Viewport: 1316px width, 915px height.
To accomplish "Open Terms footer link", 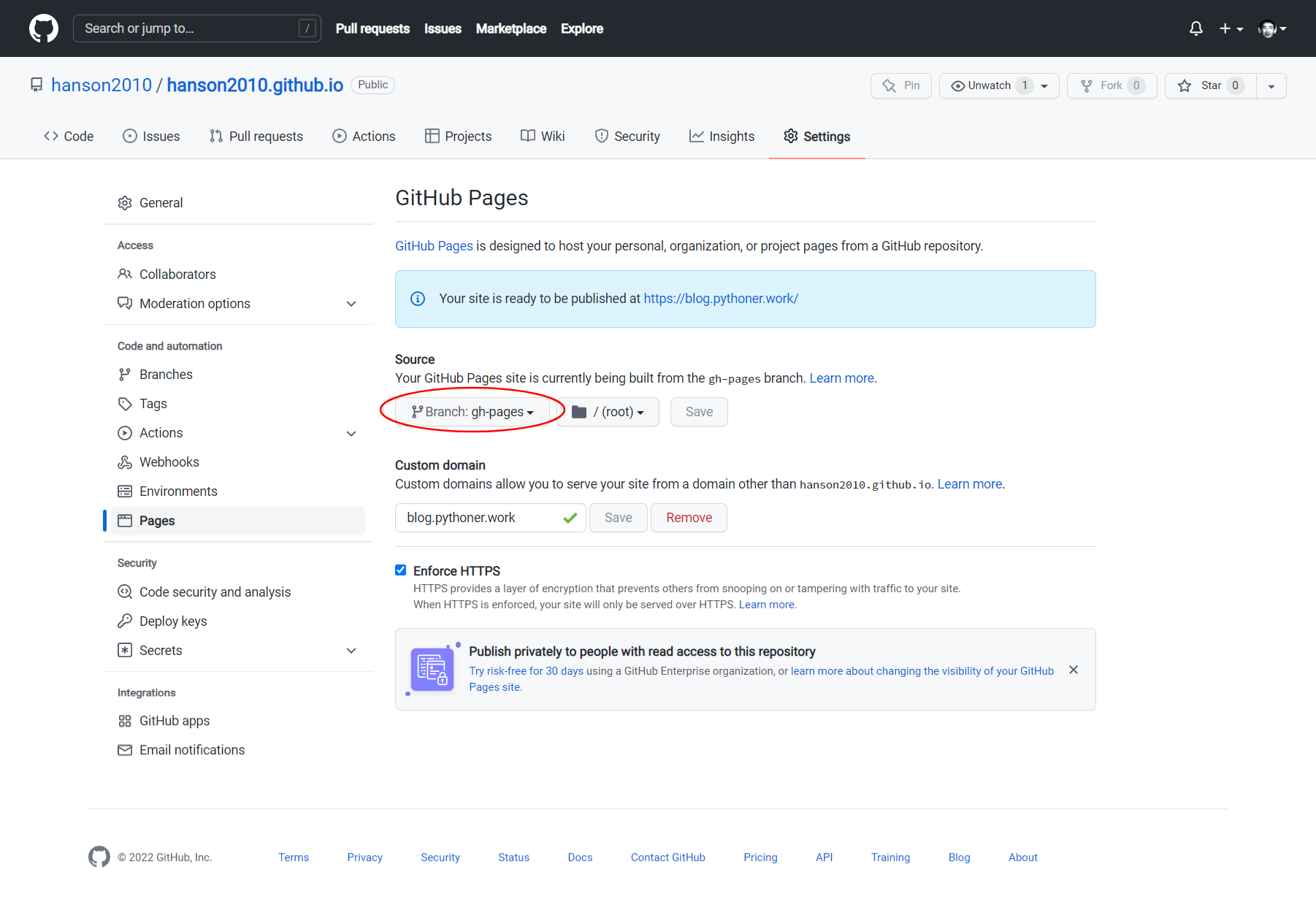I will click(294, 857).
